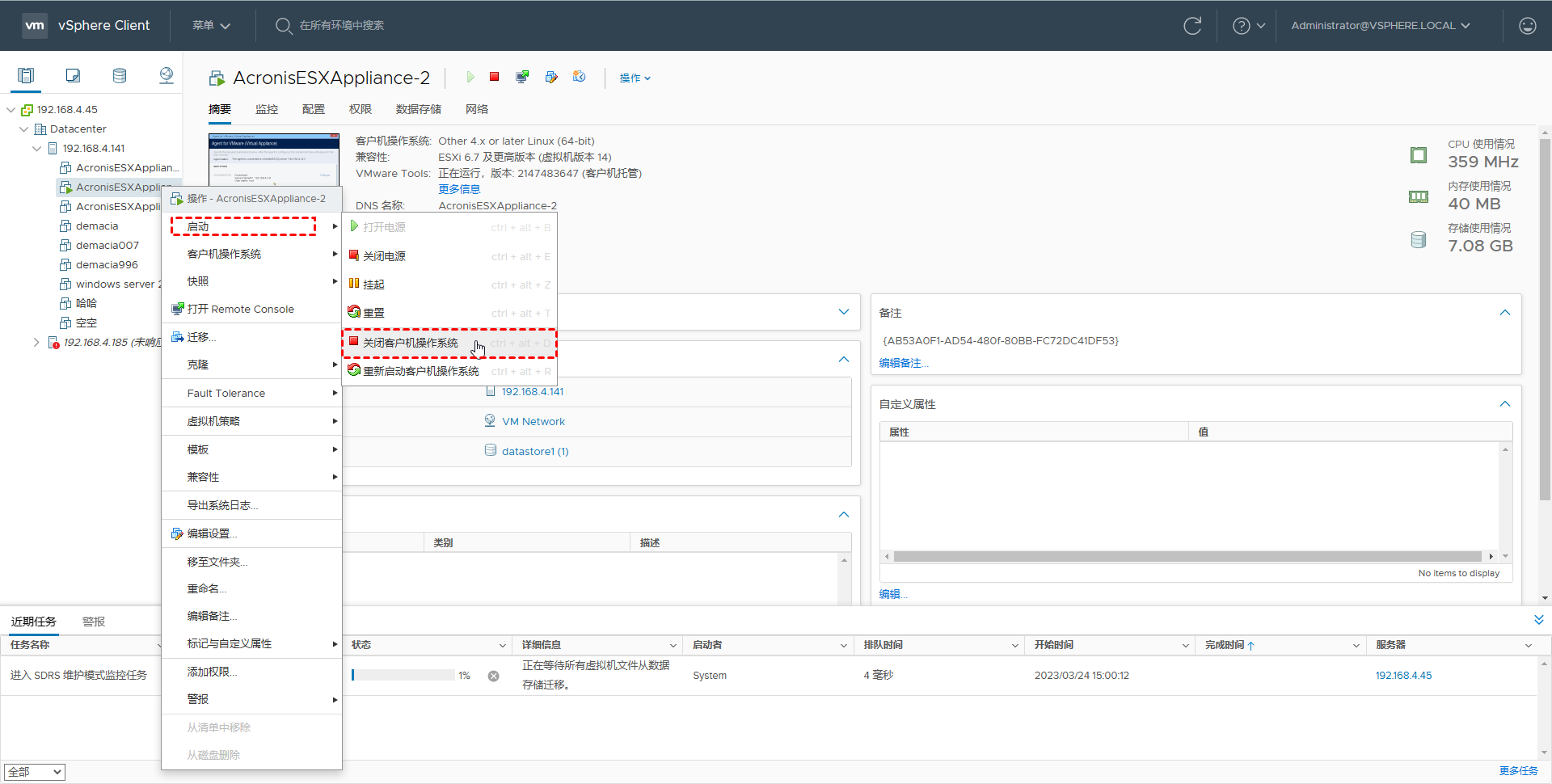Switch to the 警报 tab in bottom panel

94,622
